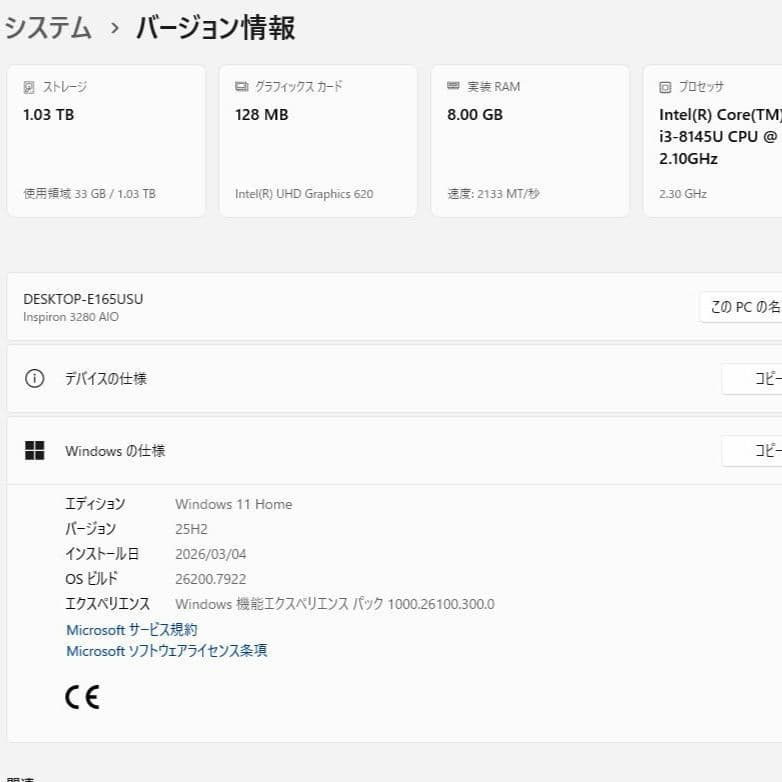Select 速度: 2133 MT/秒 text

click(x=493, y=194)
